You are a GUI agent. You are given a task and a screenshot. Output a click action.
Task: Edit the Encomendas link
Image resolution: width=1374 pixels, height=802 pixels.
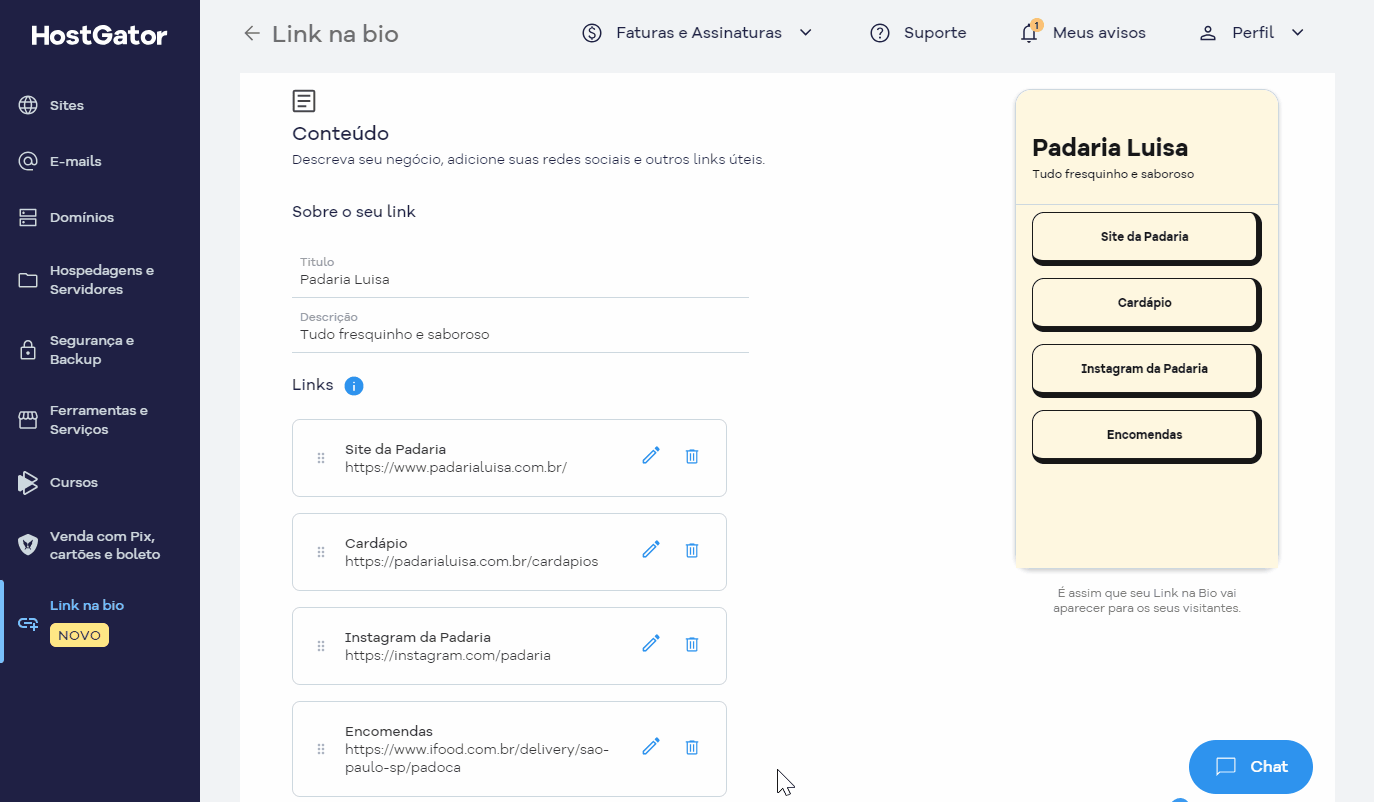tap(651, 747)
